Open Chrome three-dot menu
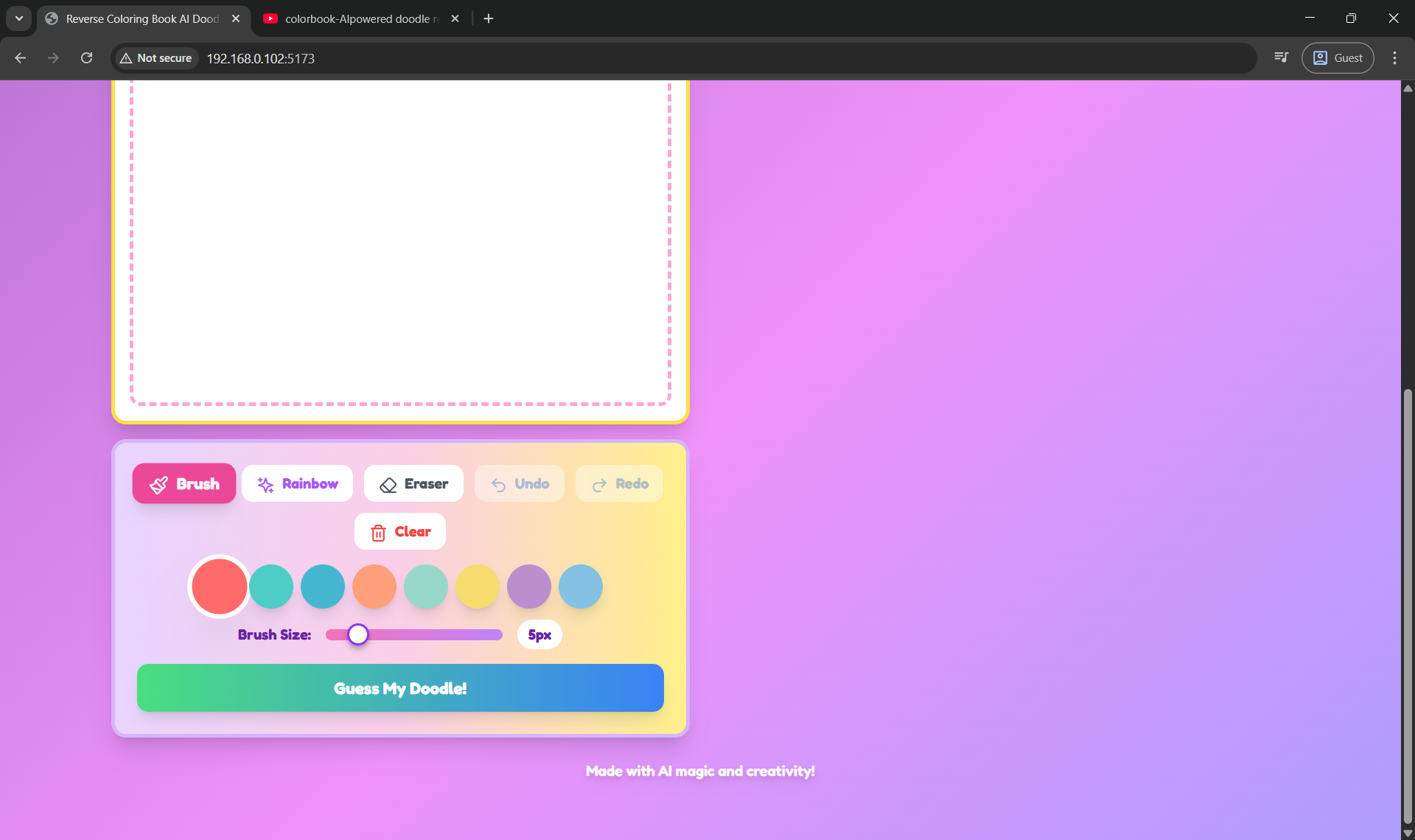The width and height of the screenshot is (1415, 840). [1394, 58]
